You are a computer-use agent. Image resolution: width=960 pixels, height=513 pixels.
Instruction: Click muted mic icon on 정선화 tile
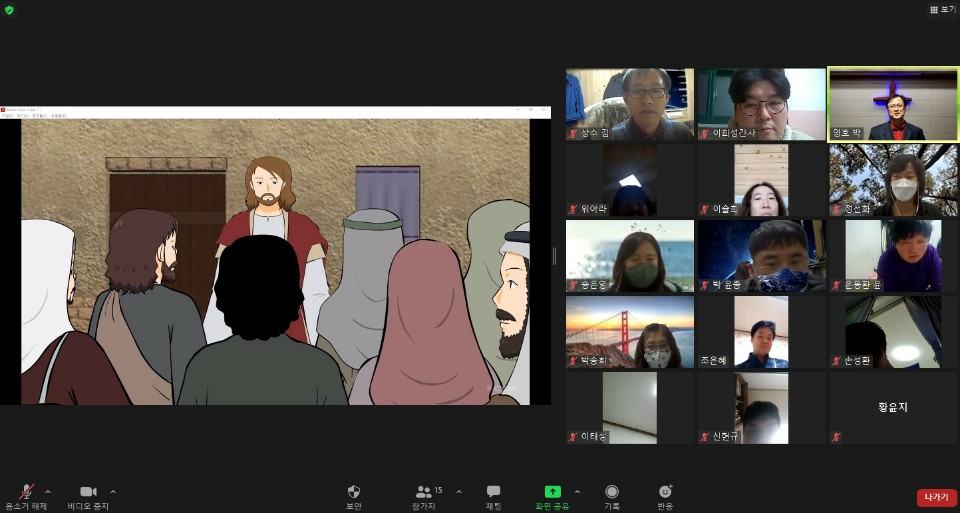click(x=836, y=209)
